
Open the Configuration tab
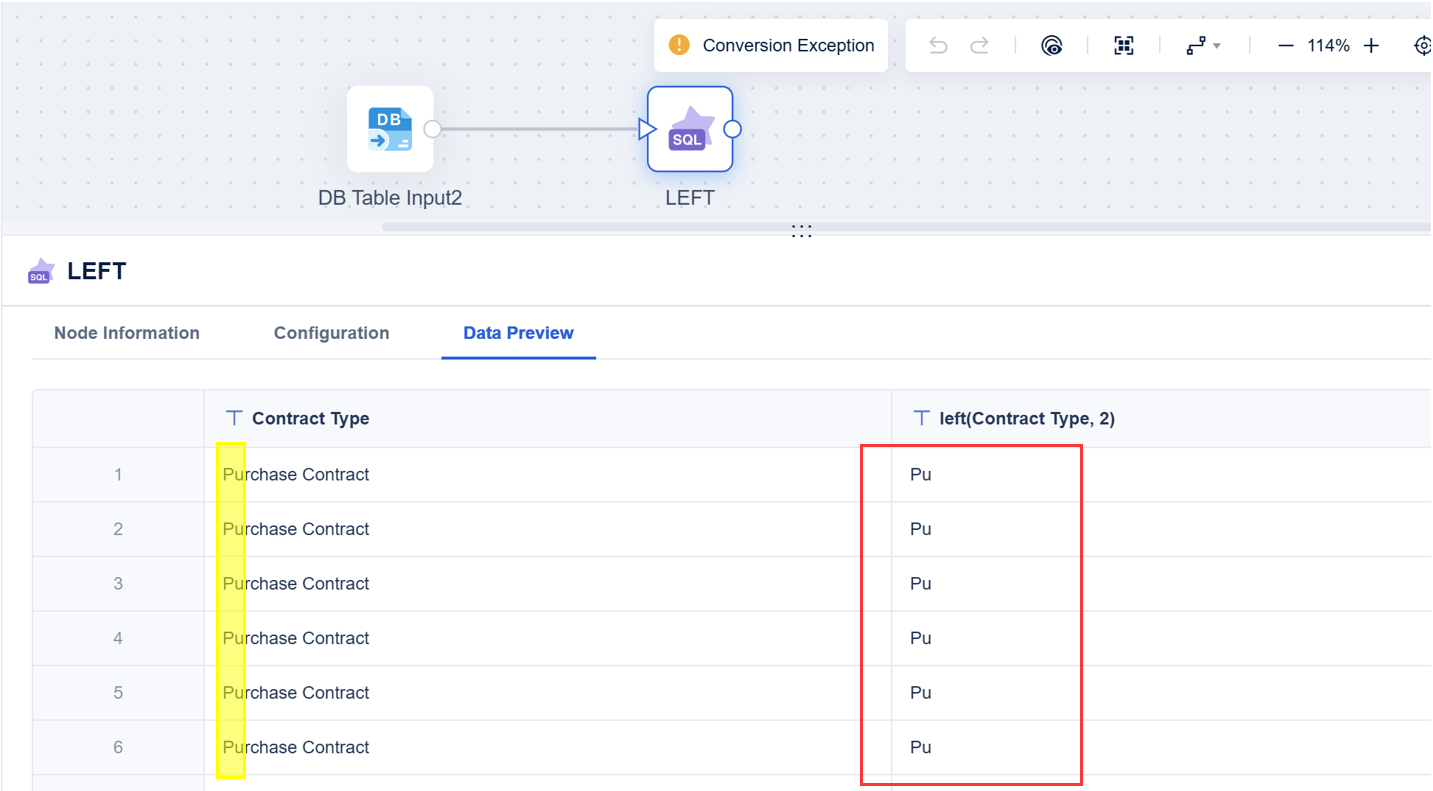coord(331,333)
